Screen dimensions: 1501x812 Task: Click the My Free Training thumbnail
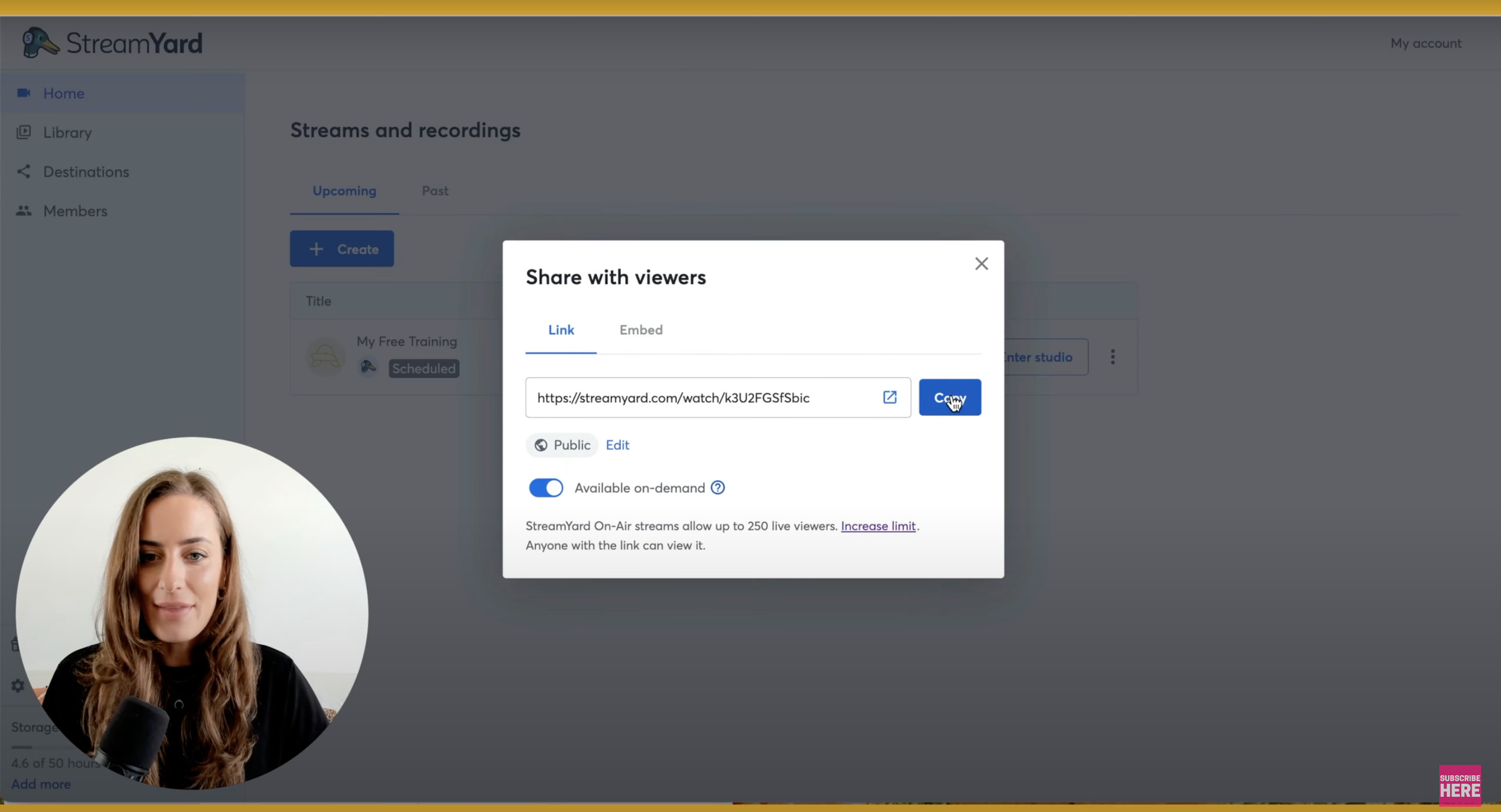[x=325, y=356]
